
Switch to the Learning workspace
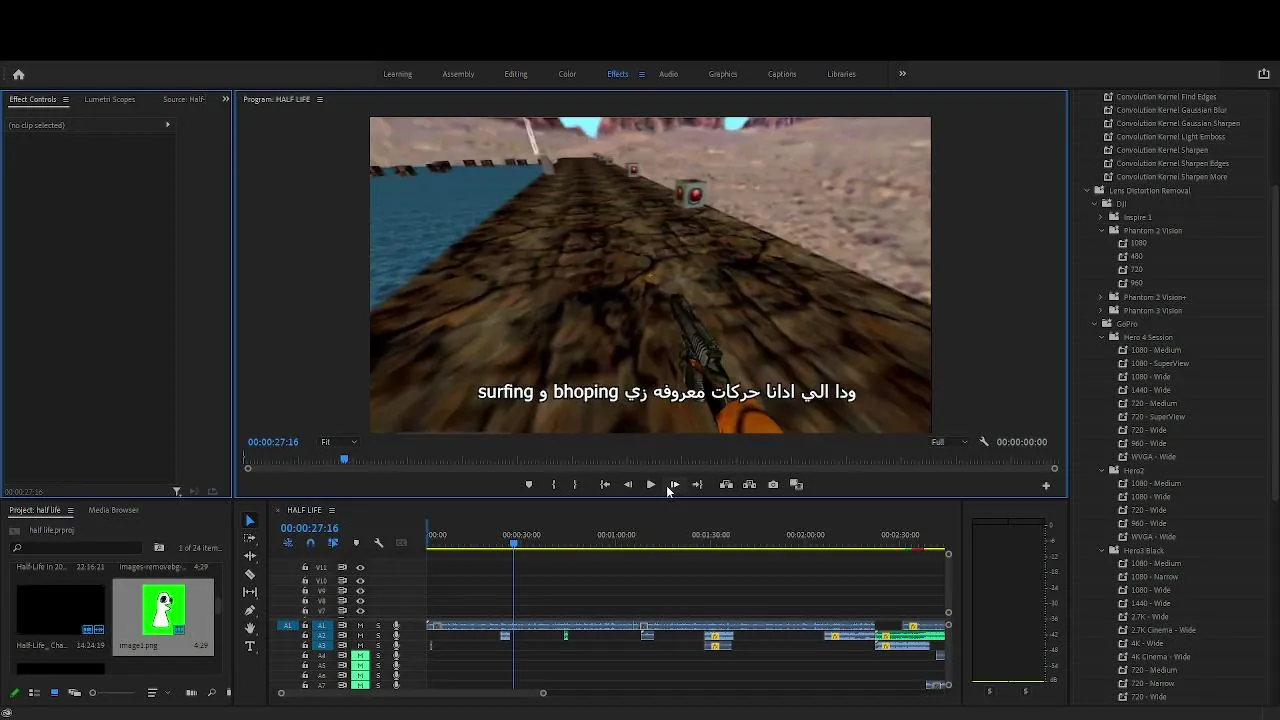point(398,74)
